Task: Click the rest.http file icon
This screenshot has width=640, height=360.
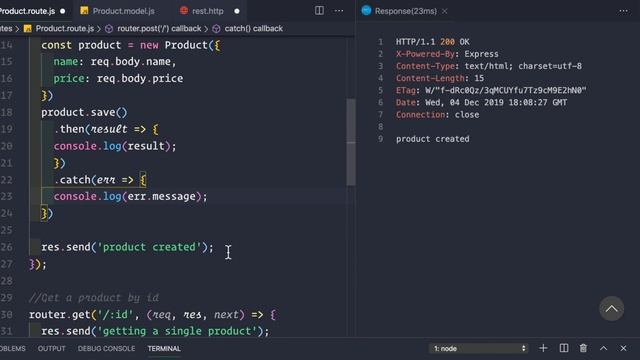Action: point(184,11)
